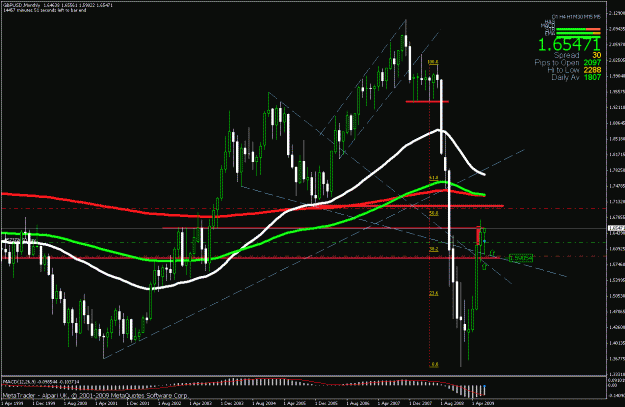Click the 1807 daily average value
625x407 pixels.
click(x=592, y=77)
